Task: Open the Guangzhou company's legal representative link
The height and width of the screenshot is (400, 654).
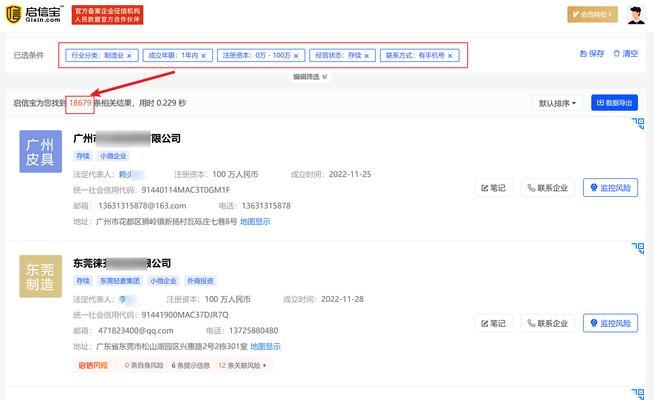Action: pyautogui.click(x=131, y=174)
